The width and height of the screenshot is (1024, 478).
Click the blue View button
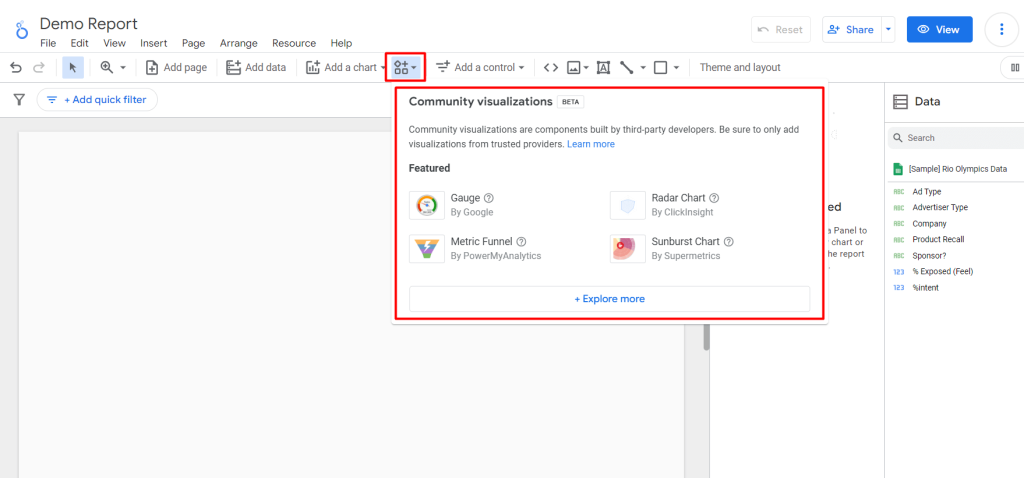click(939, 29)
